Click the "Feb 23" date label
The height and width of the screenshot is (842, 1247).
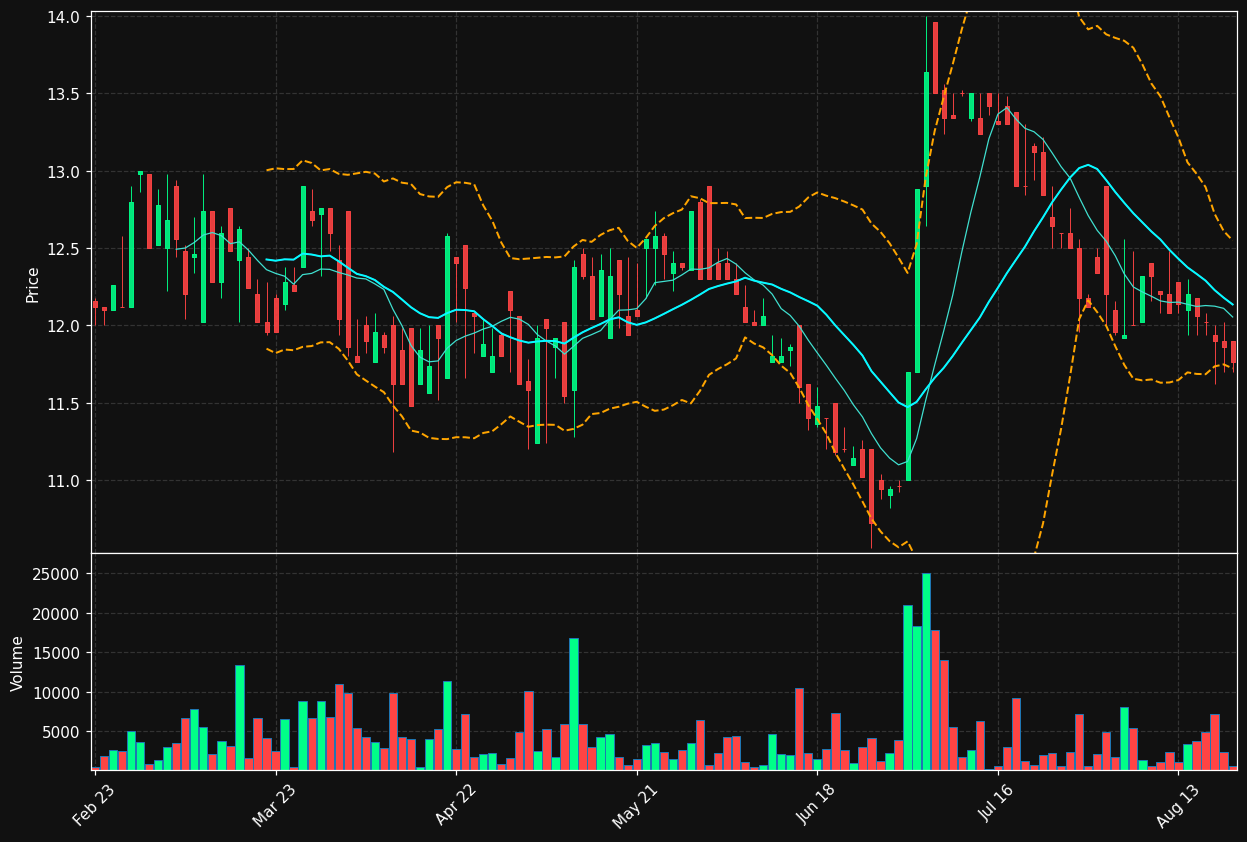click(x=93, y=804)
